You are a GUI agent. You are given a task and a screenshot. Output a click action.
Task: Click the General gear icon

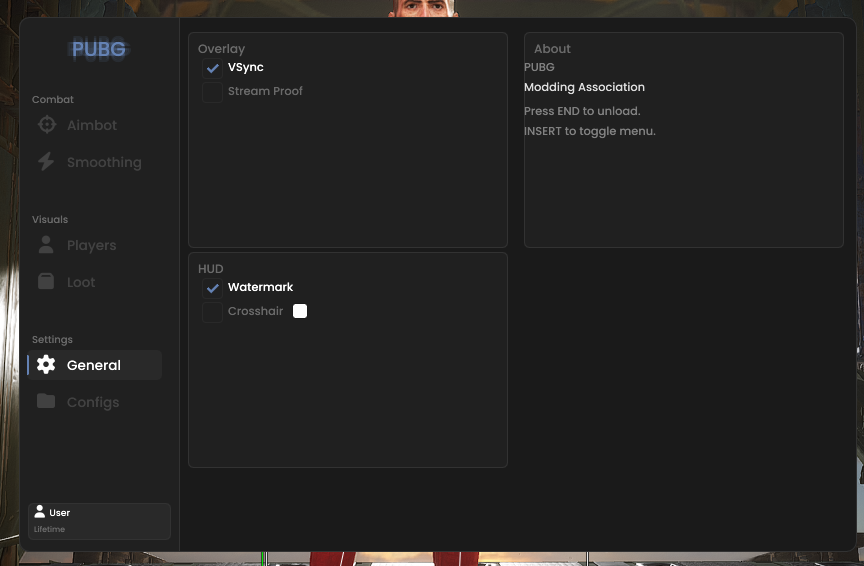(x=46, y=365)
